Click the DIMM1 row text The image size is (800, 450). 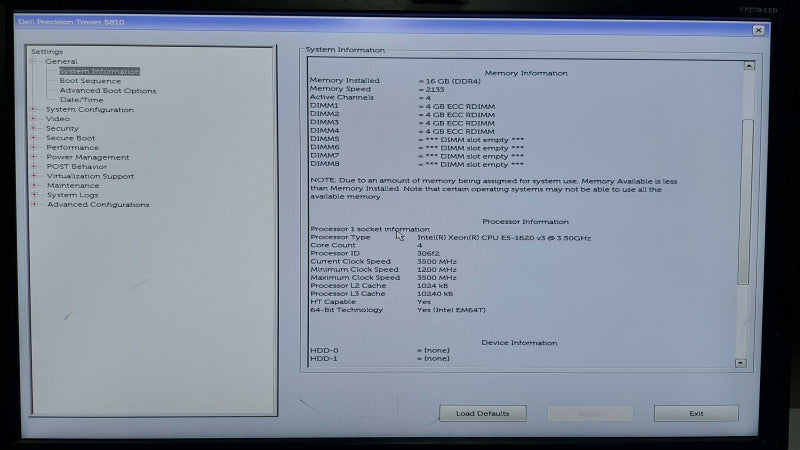coord(402,106)
